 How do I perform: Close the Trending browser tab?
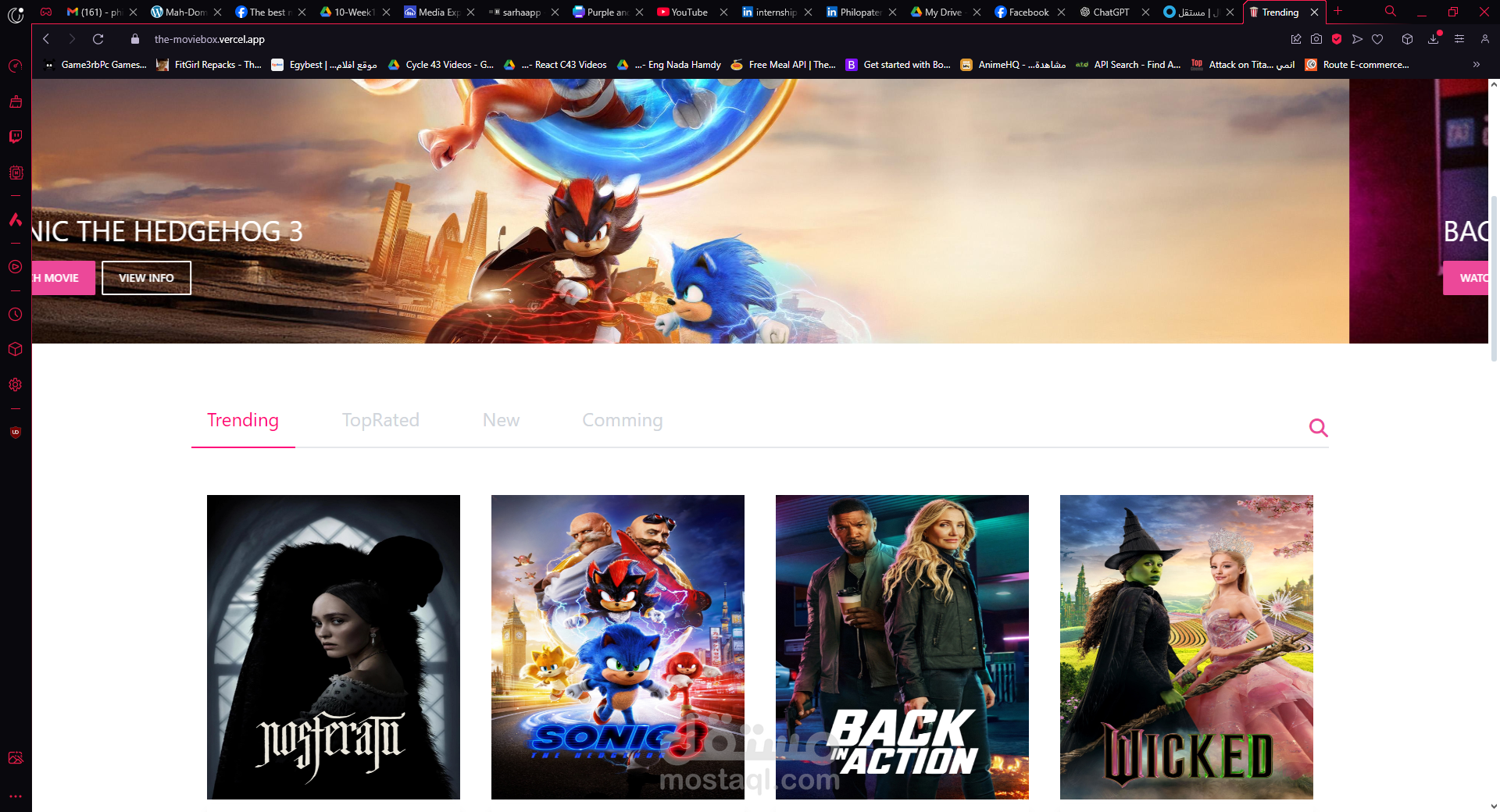(x=1314, y=12)
